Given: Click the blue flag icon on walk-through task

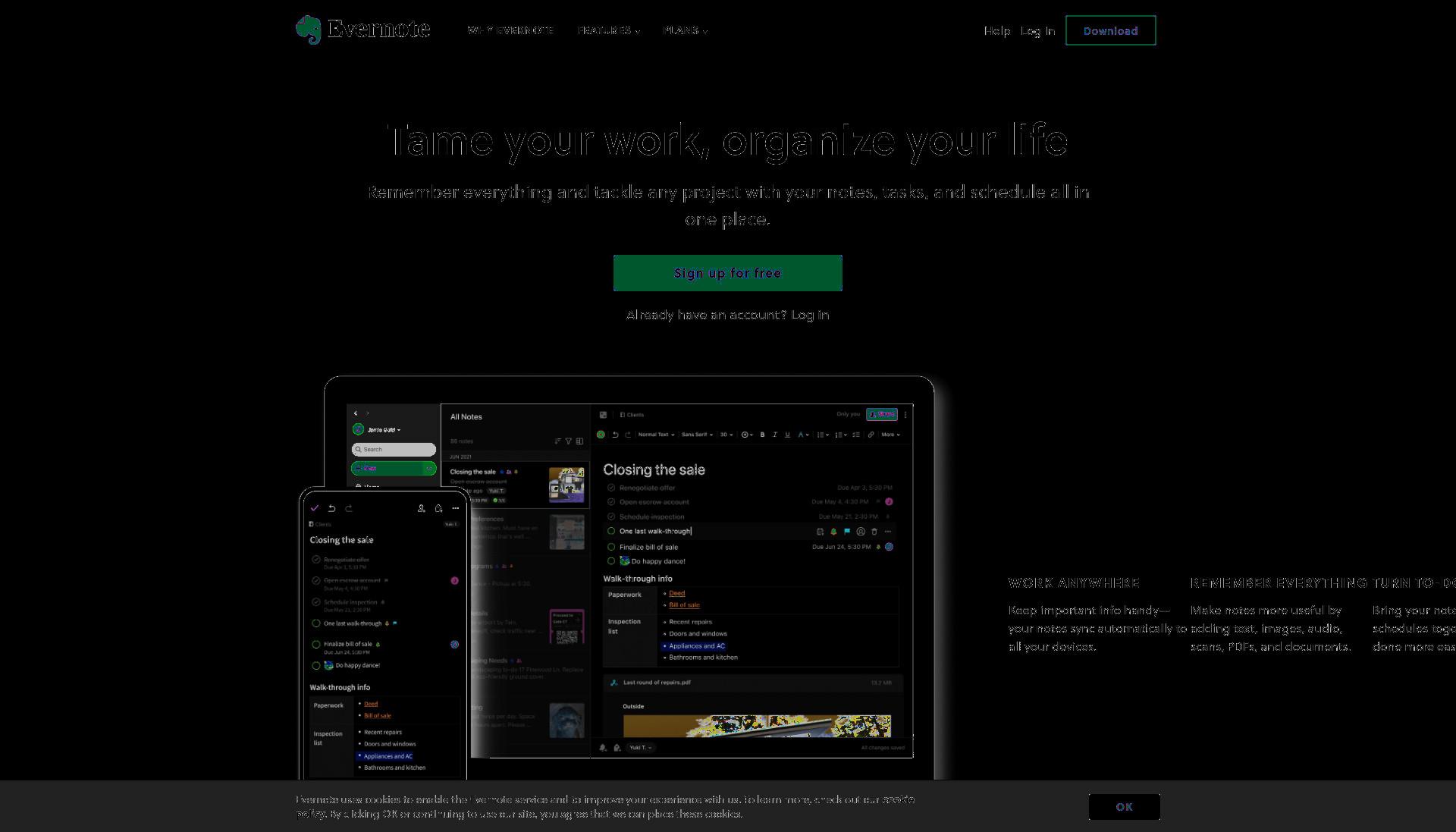Looking at the screenshot, I should click(x=847, y=532).
